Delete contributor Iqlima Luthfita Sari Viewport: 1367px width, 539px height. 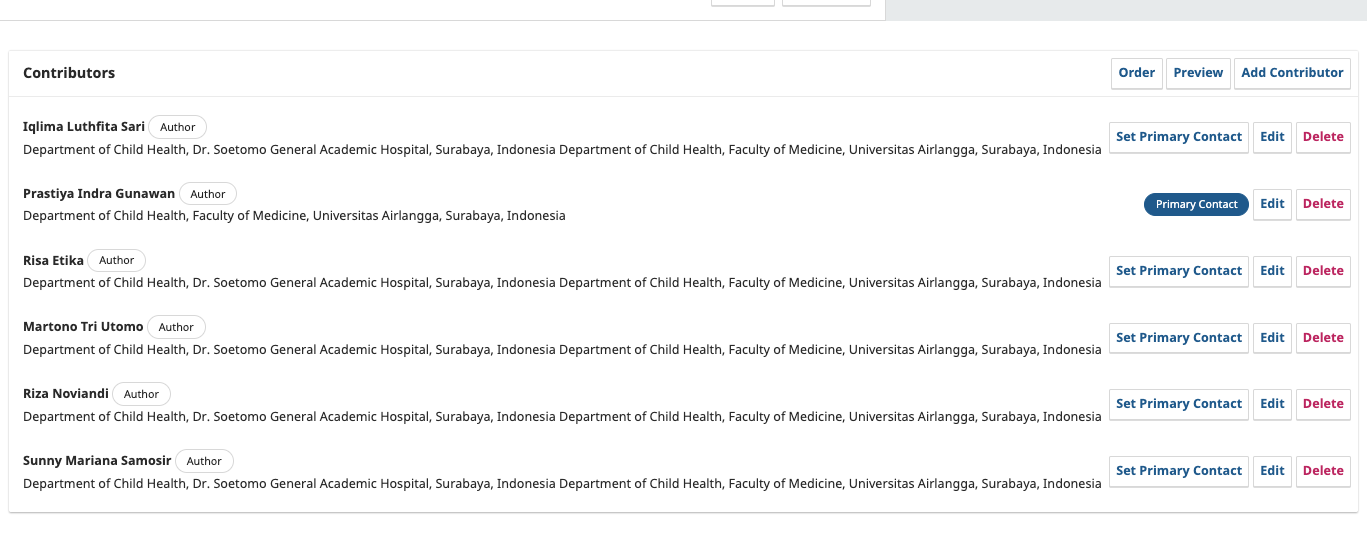[1323, 137]
